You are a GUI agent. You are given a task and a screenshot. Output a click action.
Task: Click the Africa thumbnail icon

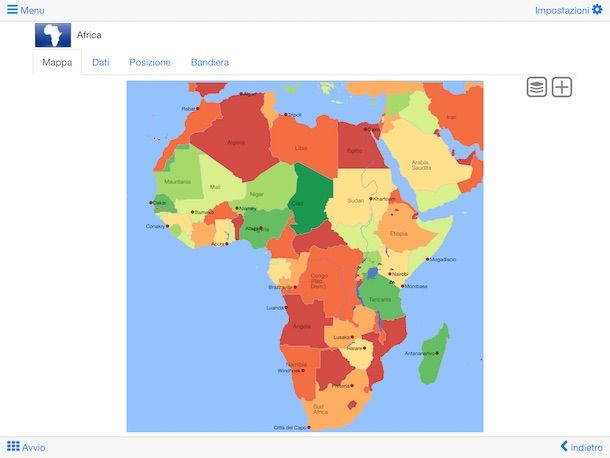53,35
